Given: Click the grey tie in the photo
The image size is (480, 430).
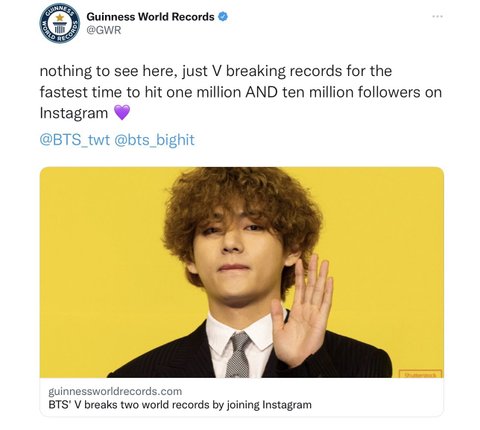Looking at the screenshot, I should [x=237, y=355].
